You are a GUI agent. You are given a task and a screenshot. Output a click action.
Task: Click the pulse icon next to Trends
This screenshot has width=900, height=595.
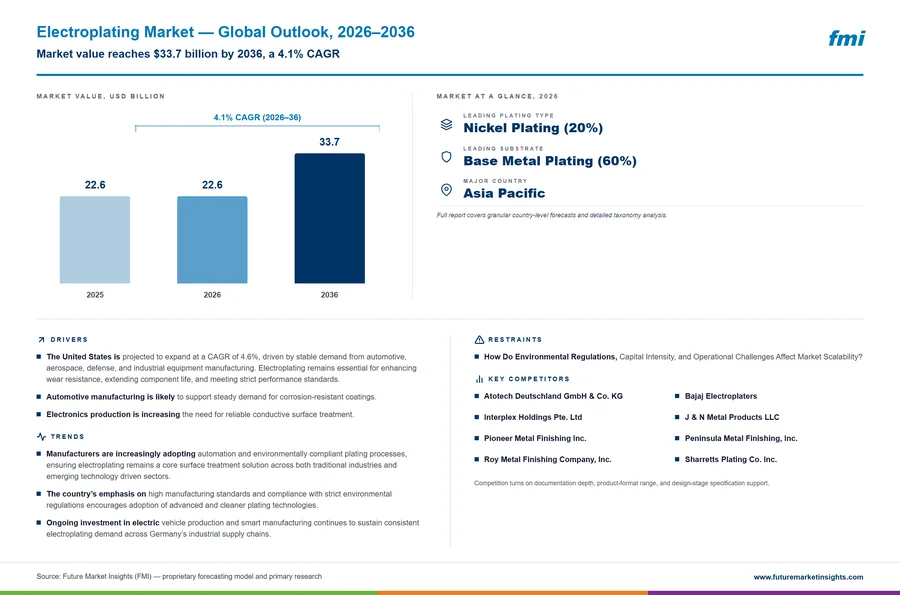(x=41, y=437)
